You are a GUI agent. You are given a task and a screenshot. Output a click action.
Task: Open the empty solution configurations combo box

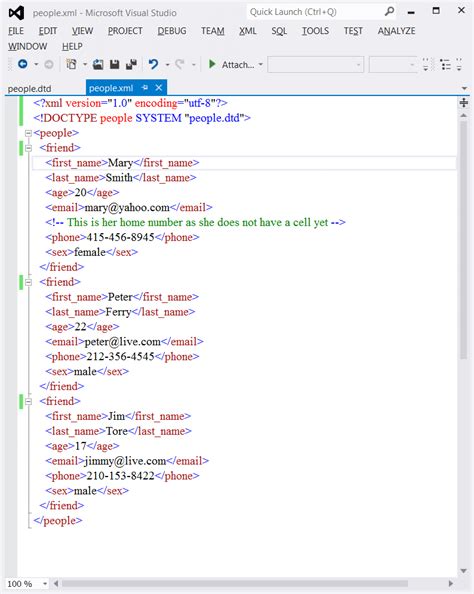coord(316,65)
